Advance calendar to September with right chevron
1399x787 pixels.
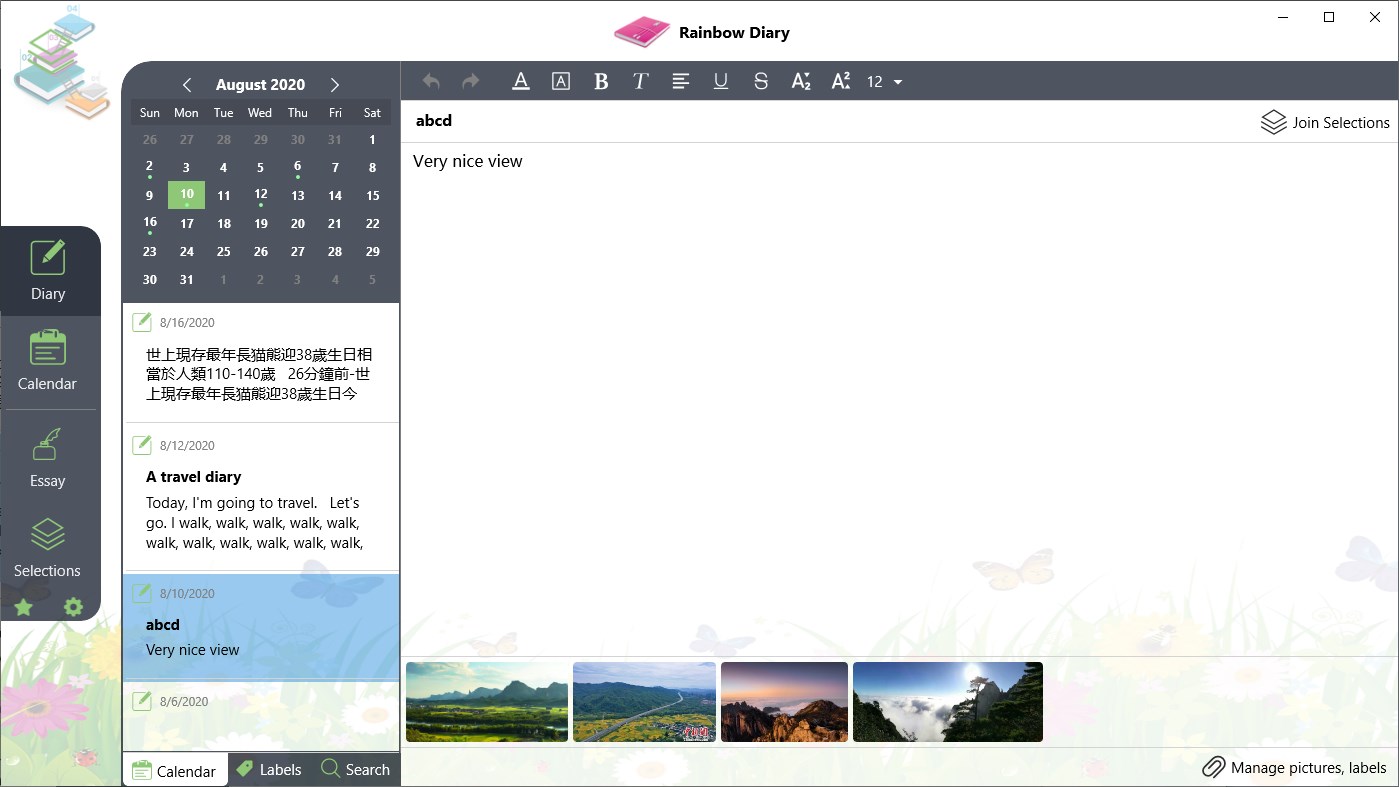335,85
